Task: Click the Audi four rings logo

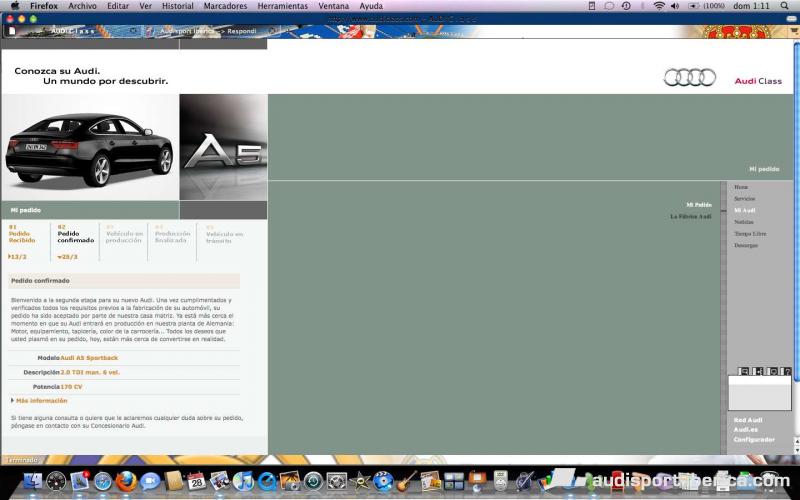Action: (690, 77)
